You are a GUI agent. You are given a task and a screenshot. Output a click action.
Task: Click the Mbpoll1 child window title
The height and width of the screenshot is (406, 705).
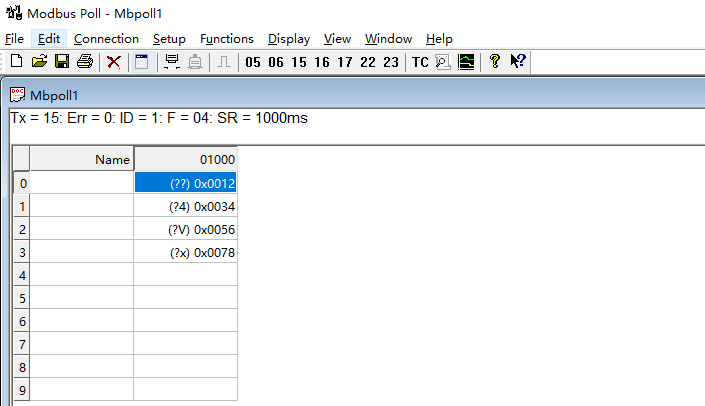coord(54,95)
